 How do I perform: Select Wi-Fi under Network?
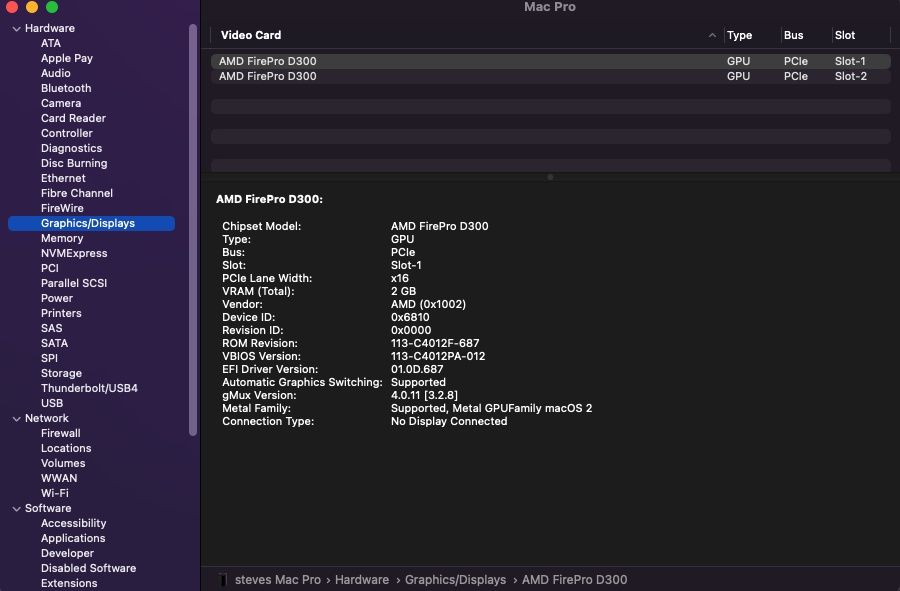pyautogui.click(x=55, y=493)
